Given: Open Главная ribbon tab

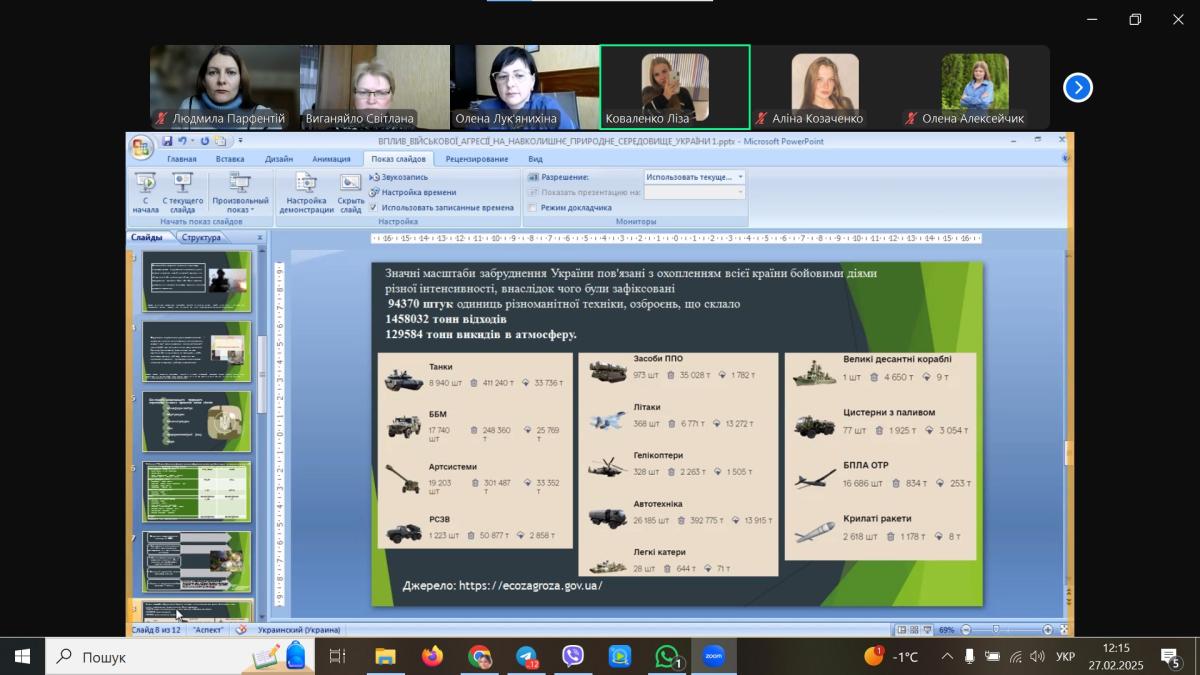Looking at the screenshot, I should (x=182, y=159).
